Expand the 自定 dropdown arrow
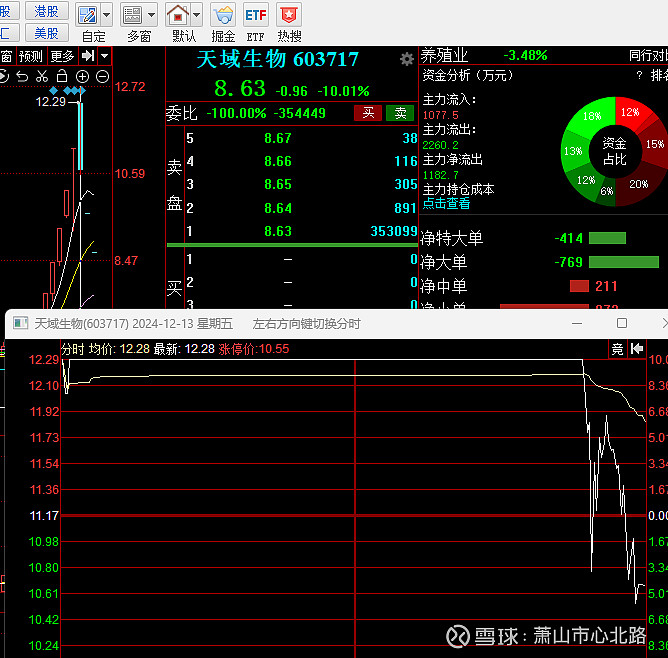 pos(107,16)
